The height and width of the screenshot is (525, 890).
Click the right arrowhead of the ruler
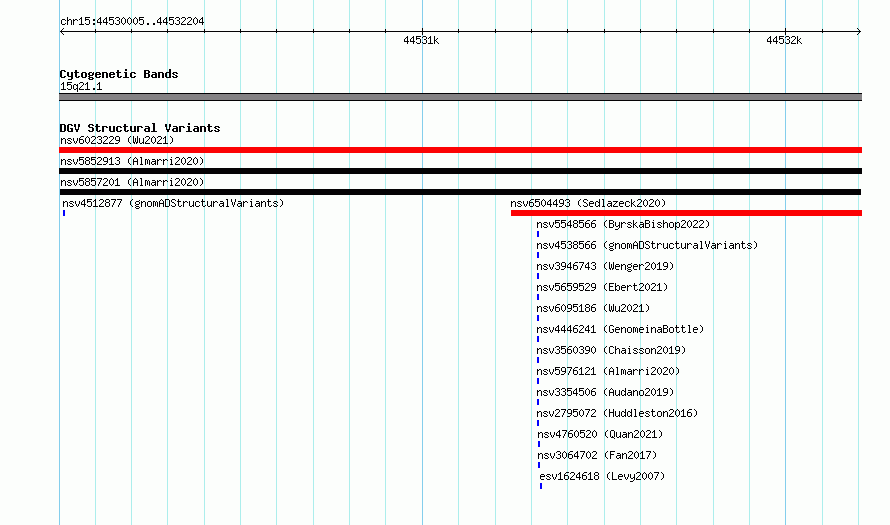pyautogui.click(x=858, y=32)
